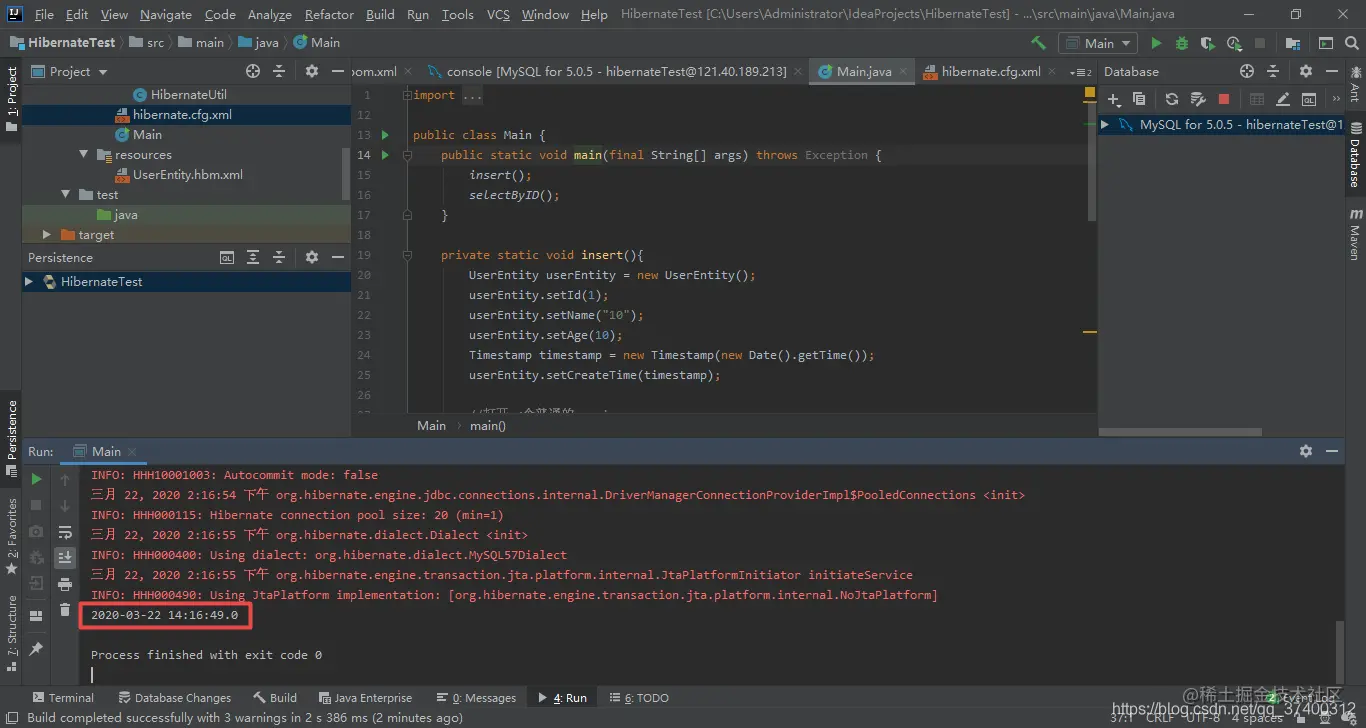Open the profiler run icon with clock
Image resolution: width=1366 pixels, height=728 pixels.
point(1234,43)
